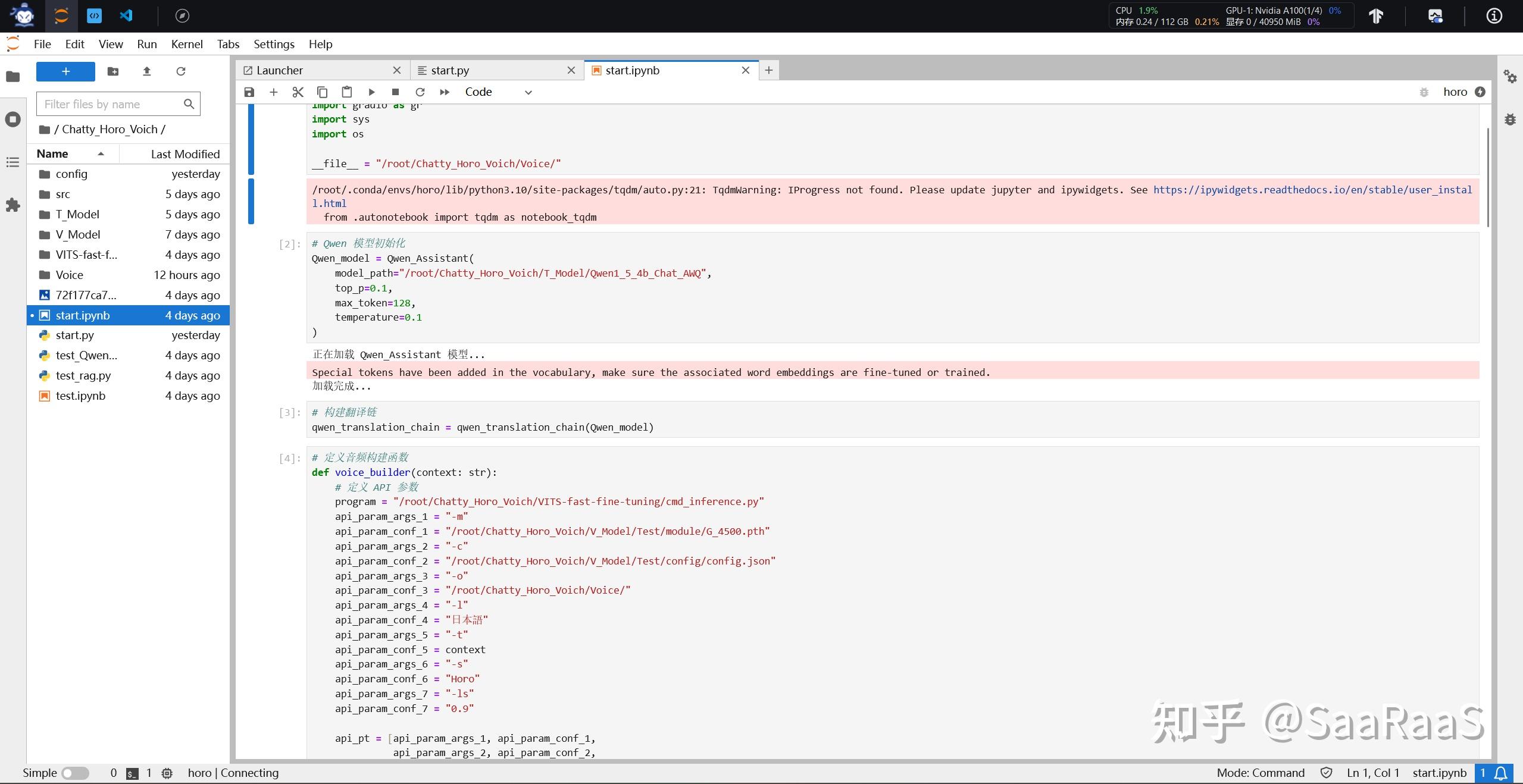Save the notebook with the disk icon
1523x784 pixels.
point(249,92)
